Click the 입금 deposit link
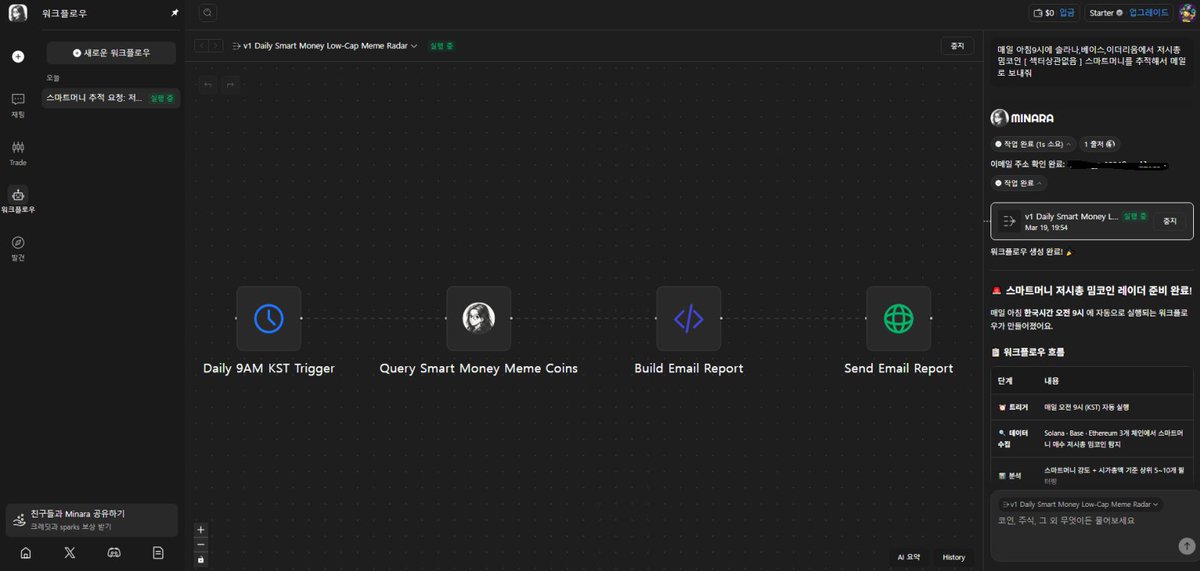The width and height of the screenshot is (1200, 571). click(1068, 13)
